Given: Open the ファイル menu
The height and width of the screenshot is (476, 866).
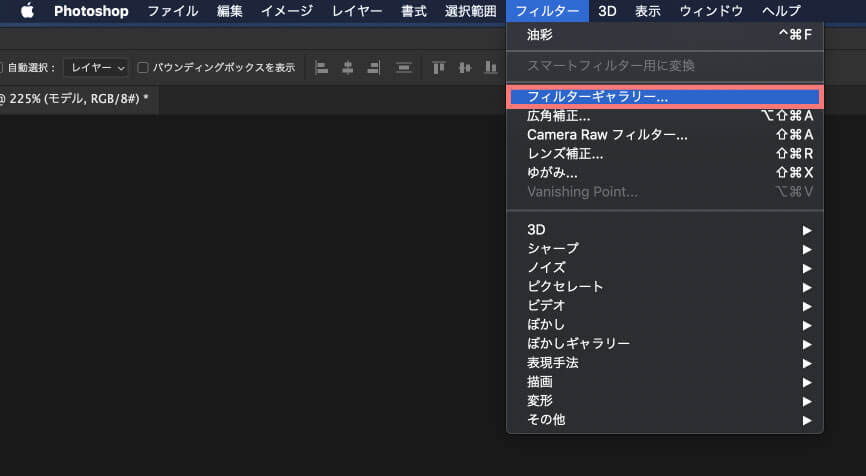Looking at the screenshot, I should point(173,11).
